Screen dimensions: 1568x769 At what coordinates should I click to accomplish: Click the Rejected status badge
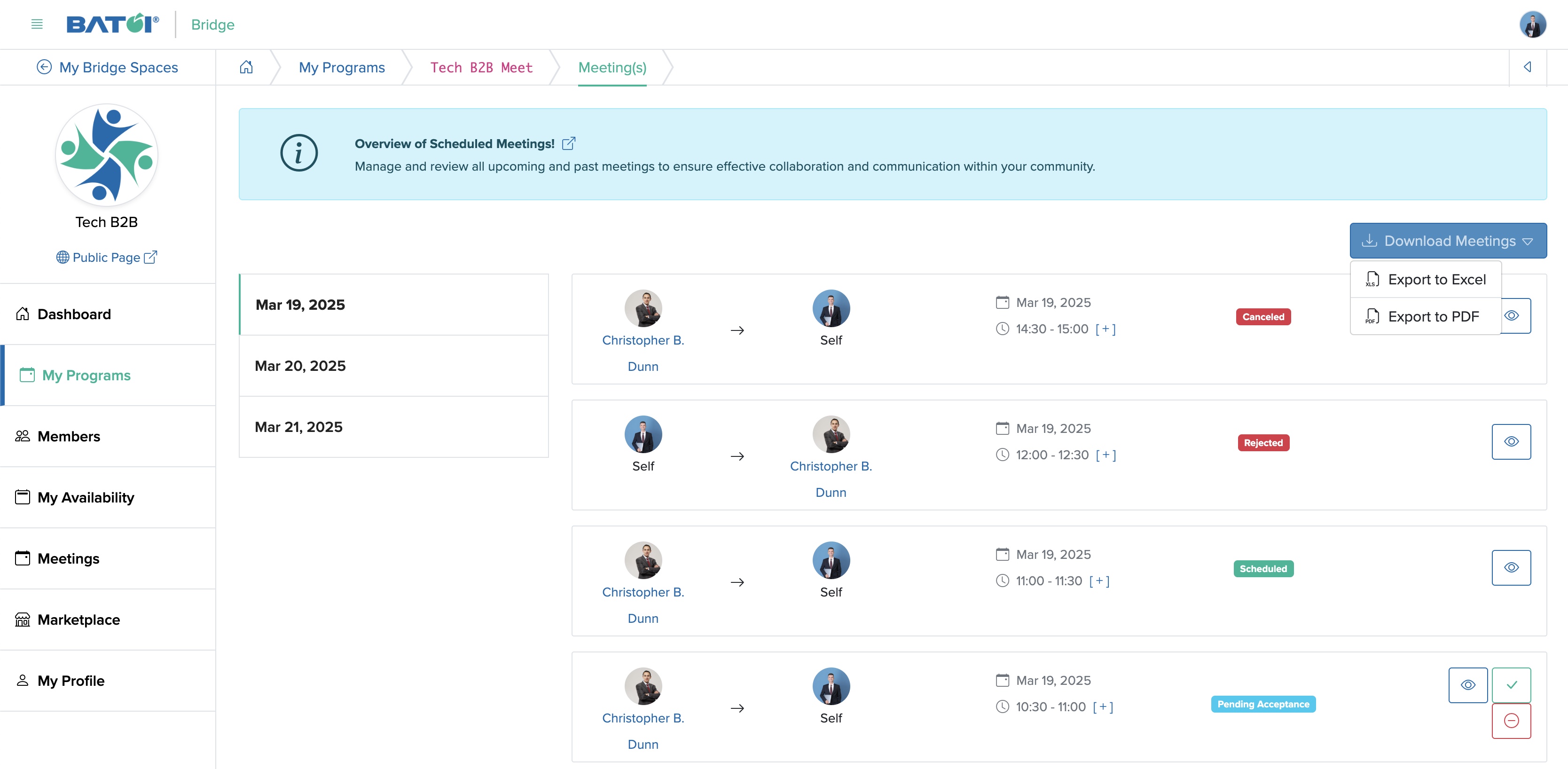(x=1263, y=443)
